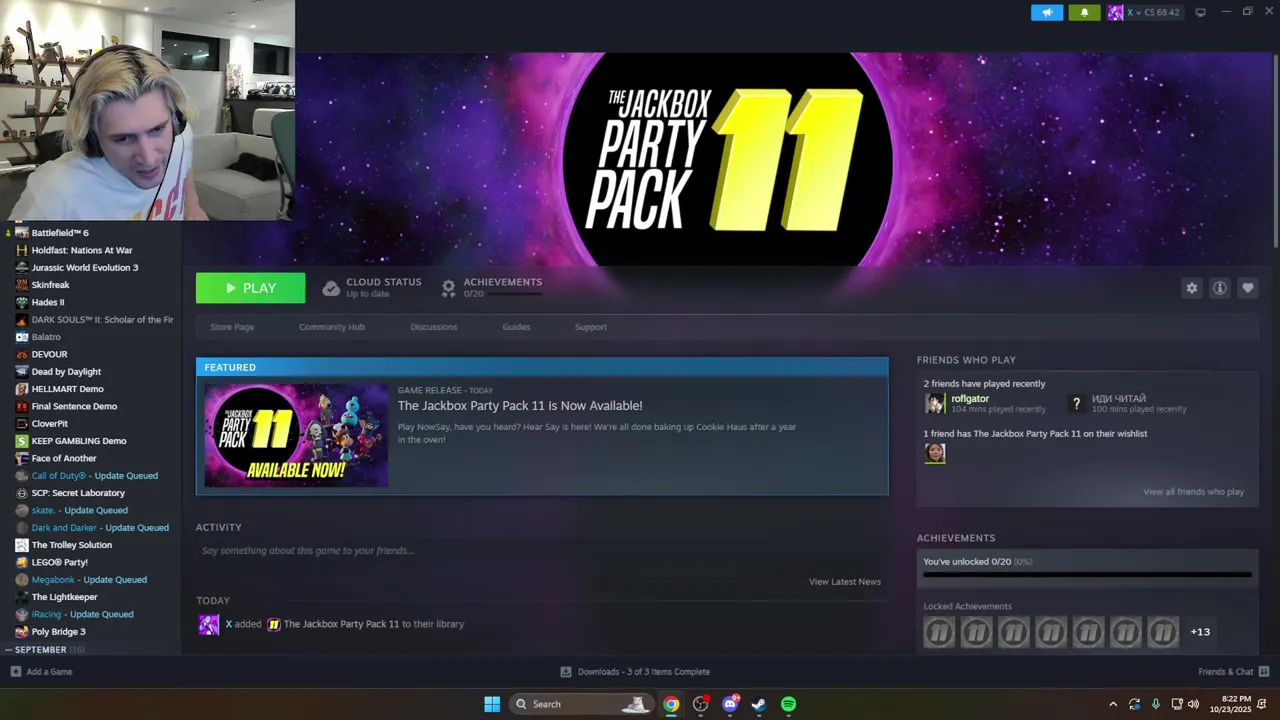Open the wishlist friend's avatar
The height and width of the screenshot is (720, 1280).
(x=934, y=453)
